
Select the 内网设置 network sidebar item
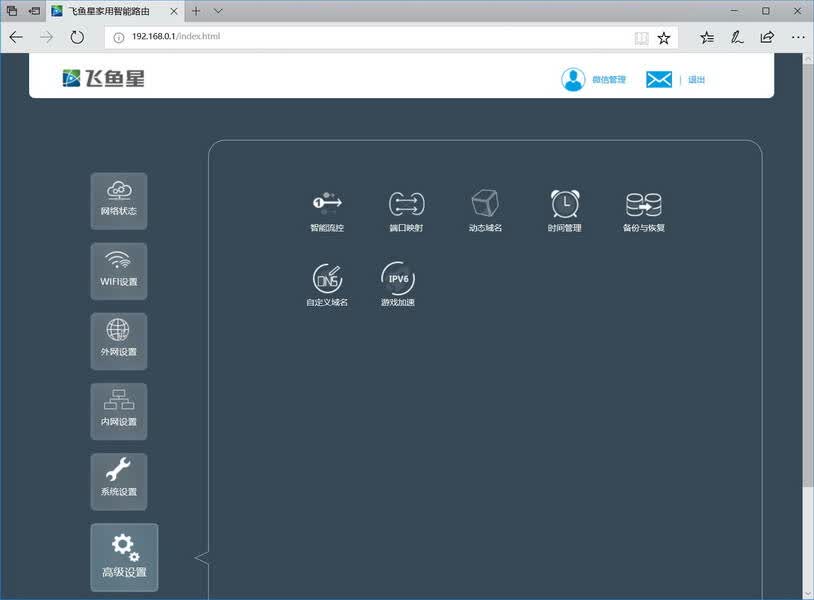[x=119, y=411]
